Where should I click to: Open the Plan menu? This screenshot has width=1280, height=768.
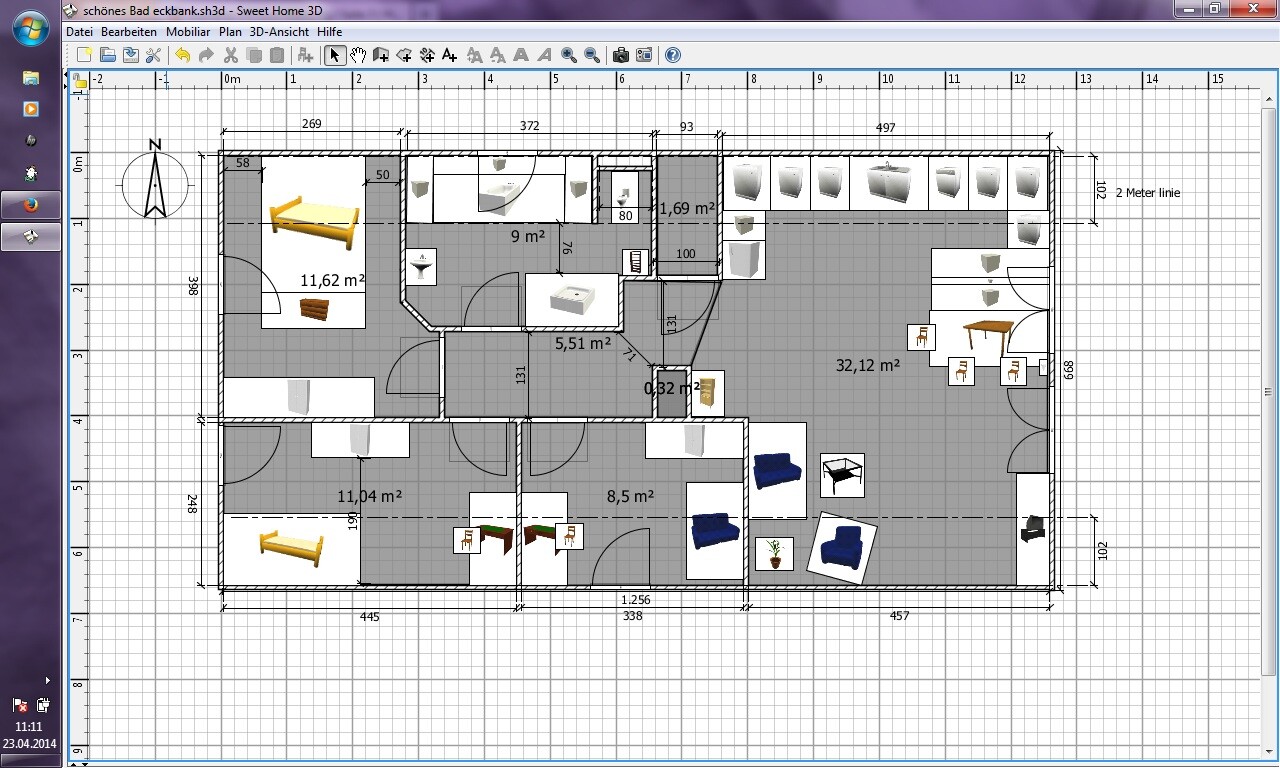tap(230, 31)
